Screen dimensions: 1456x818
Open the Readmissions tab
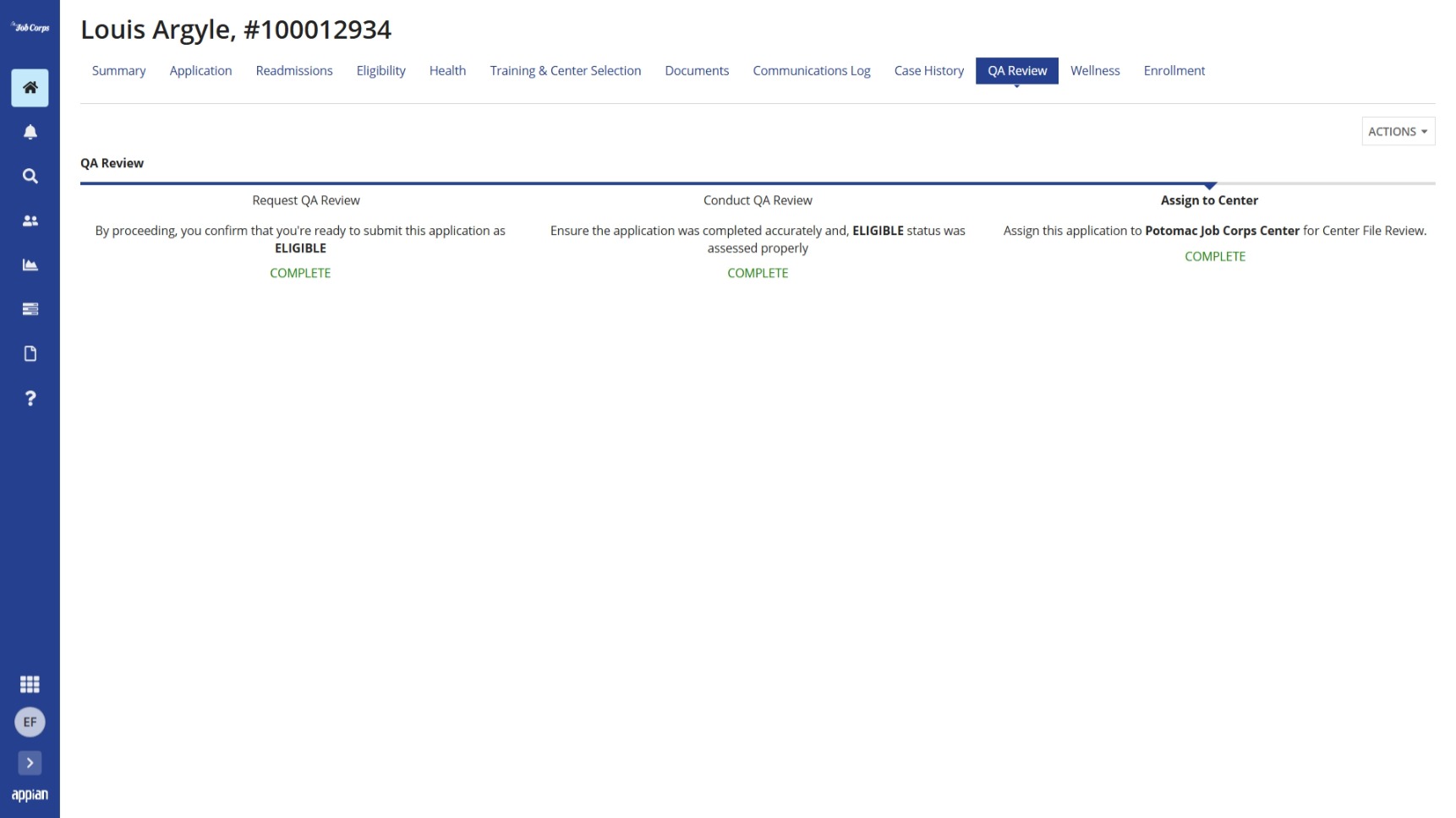click(x=294, y=71)
